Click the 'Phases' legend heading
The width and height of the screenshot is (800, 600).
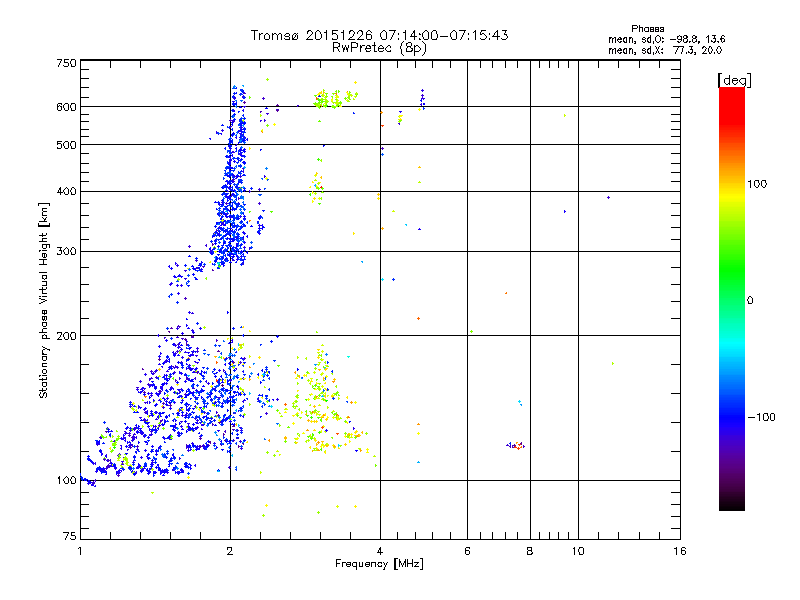(647, 29)
